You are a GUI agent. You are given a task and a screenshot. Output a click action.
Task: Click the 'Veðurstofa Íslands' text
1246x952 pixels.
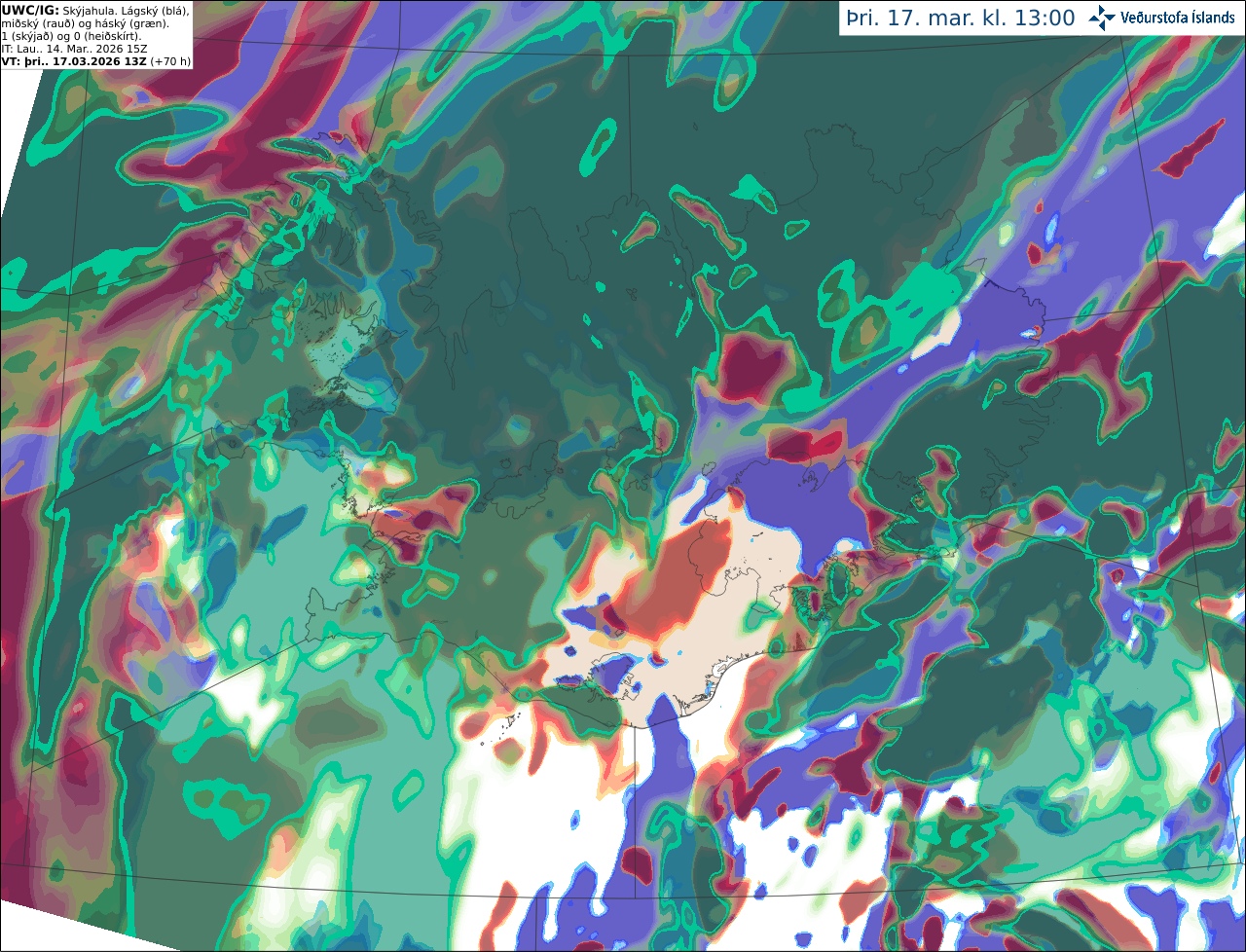point(1178,18)
